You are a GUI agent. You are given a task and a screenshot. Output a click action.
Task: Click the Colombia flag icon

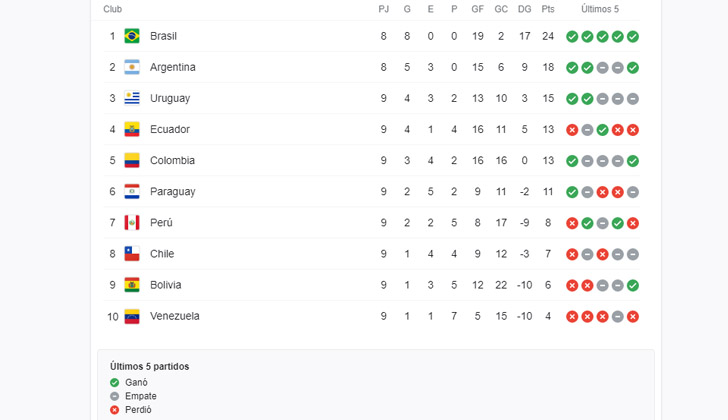pyautogui.click(x=132, y=160)
